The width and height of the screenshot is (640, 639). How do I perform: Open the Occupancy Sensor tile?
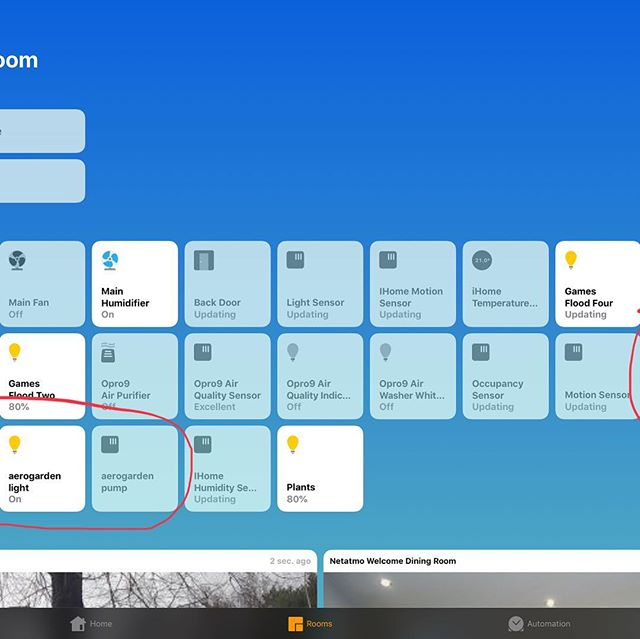505,376
